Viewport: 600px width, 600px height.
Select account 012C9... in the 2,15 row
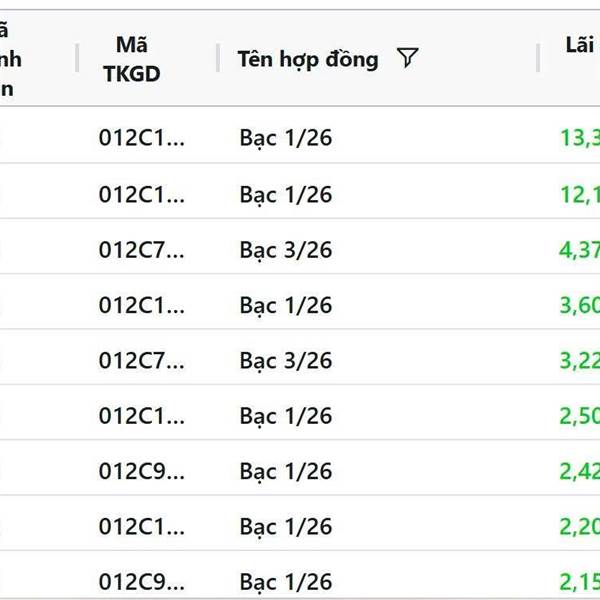pyautogui.click(x=141, y=581)
